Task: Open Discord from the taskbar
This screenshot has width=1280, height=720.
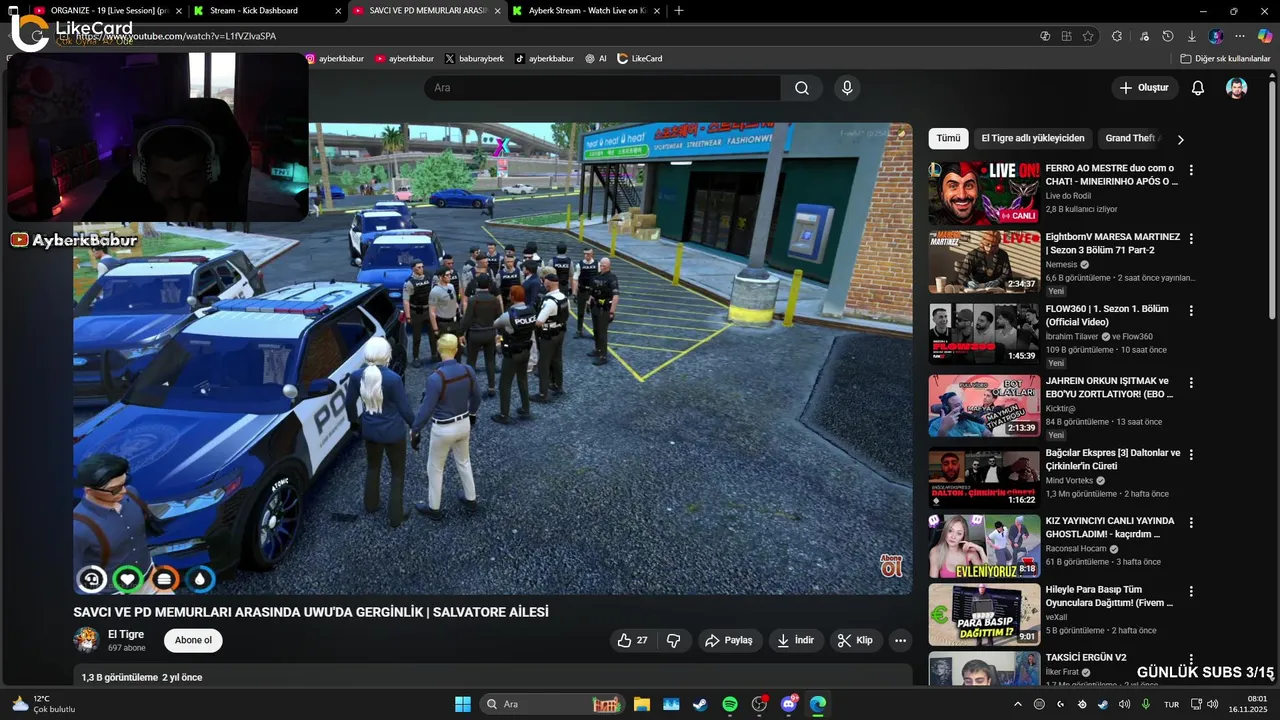Action: point(789,704)
